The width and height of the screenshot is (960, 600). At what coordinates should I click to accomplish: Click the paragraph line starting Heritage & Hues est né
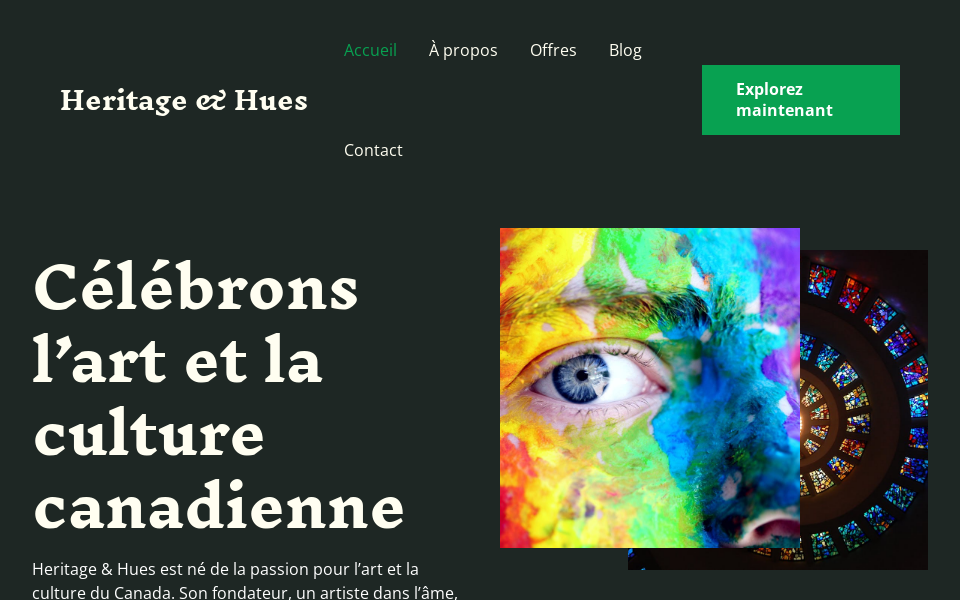[x=225, y=569]
